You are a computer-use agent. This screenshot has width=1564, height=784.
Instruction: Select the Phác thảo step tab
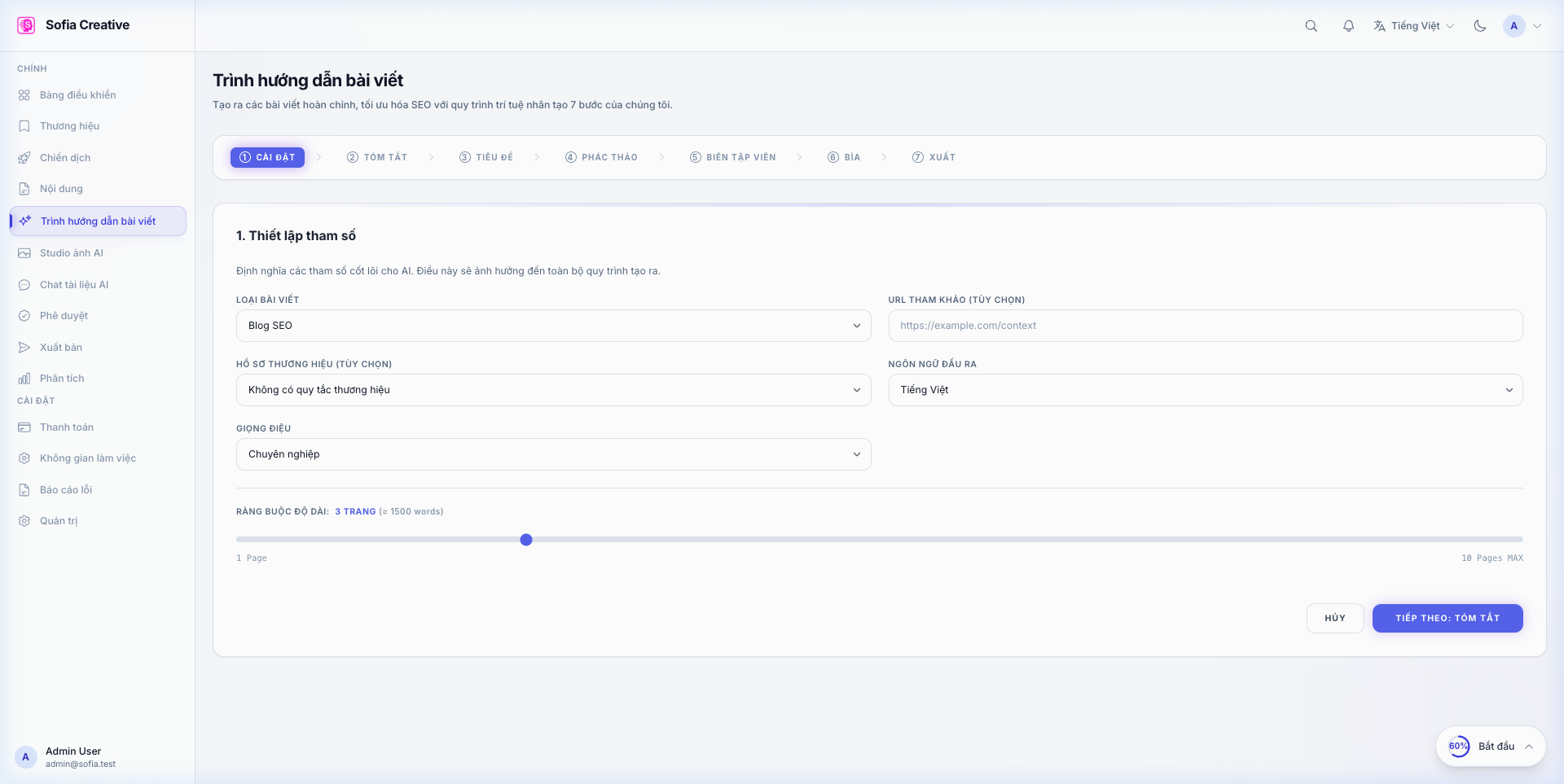tap(601, 157)
